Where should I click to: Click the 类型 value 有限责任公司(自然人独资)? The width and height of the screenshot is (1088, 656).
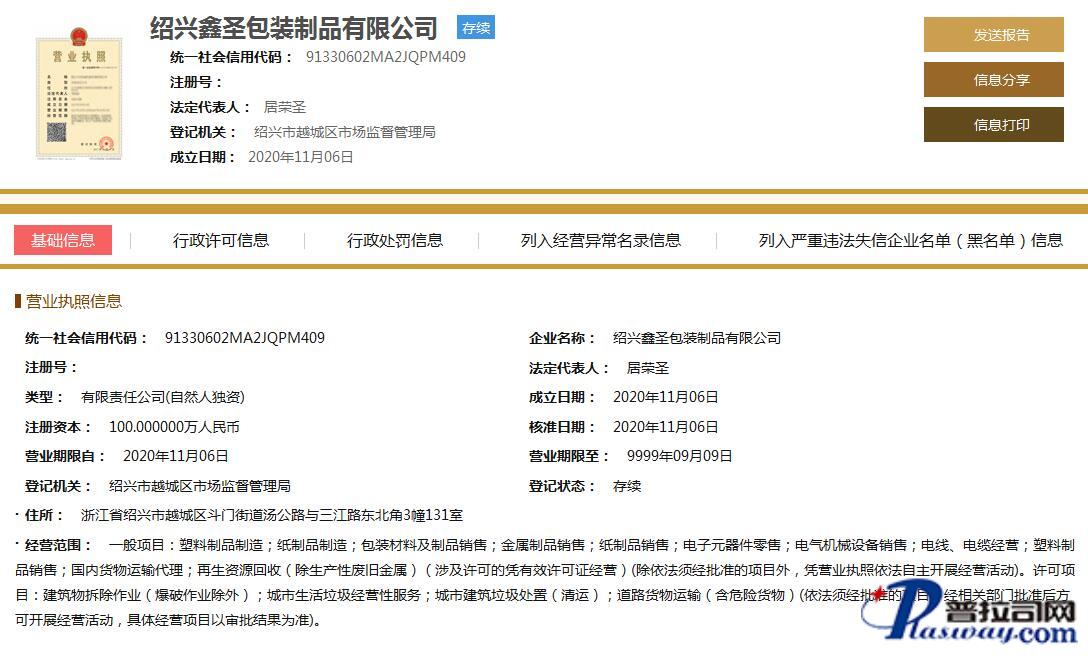tap(162, 397)
